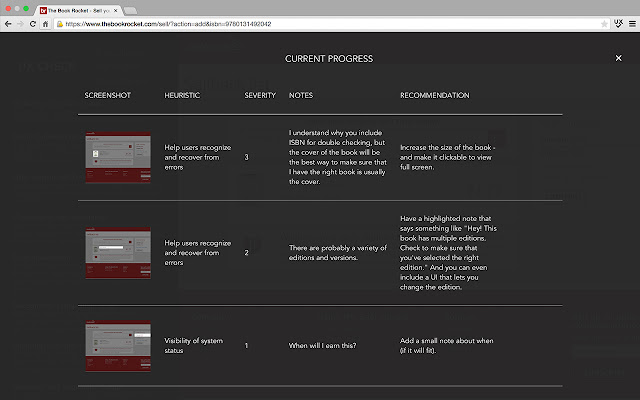Close the Current Progress overlay

coord(618,58)
